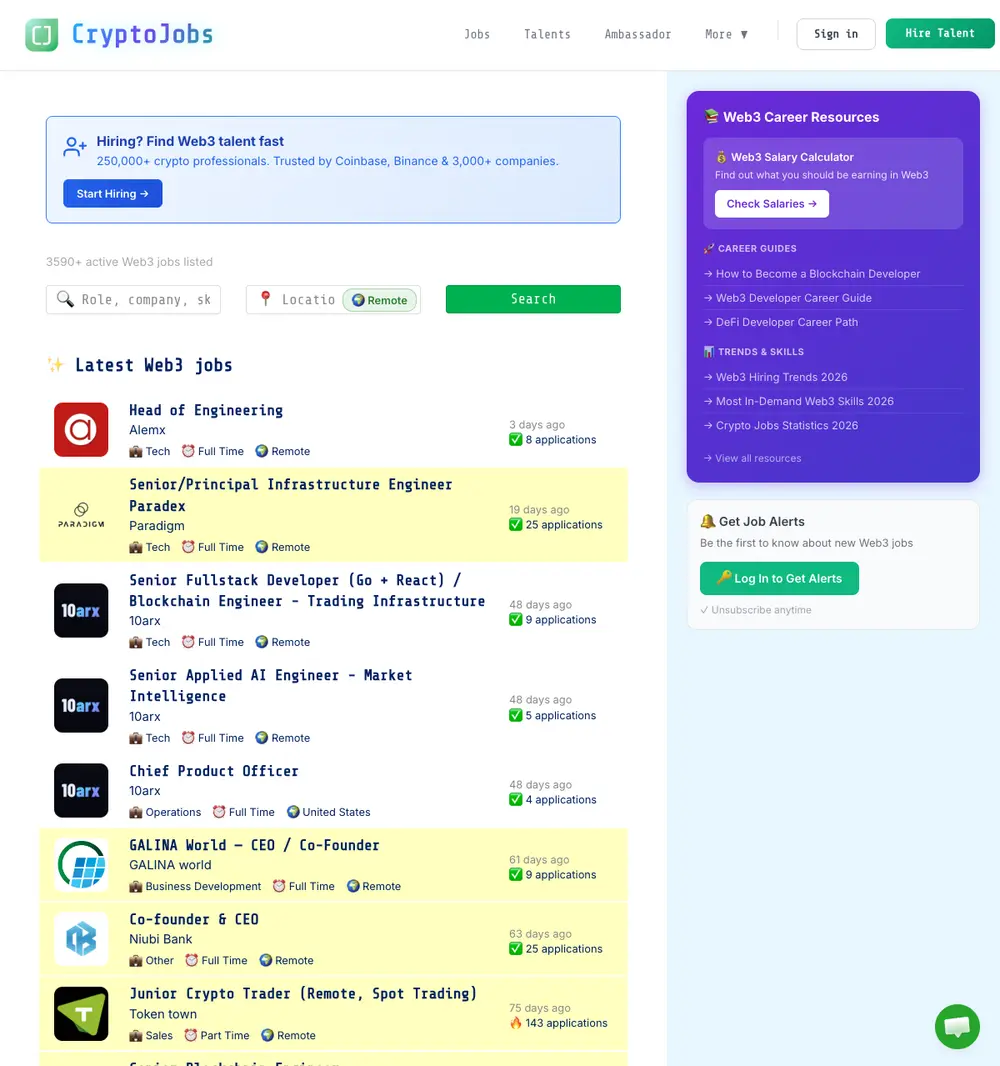
Task: Open Senior Fullstack Developer (Go + React) job
Action: click(307, 590)
